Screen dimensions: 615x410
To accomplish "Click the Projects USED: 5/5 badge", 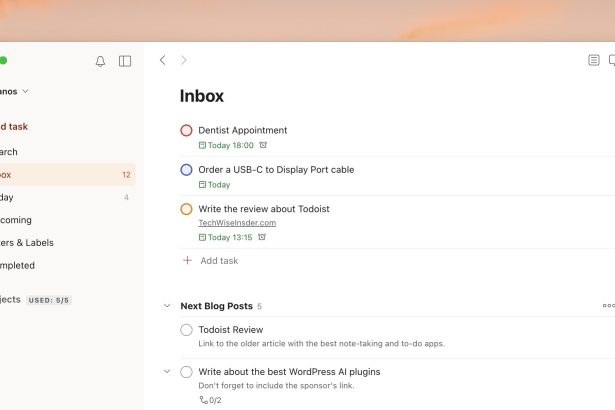I will [49, 300].
